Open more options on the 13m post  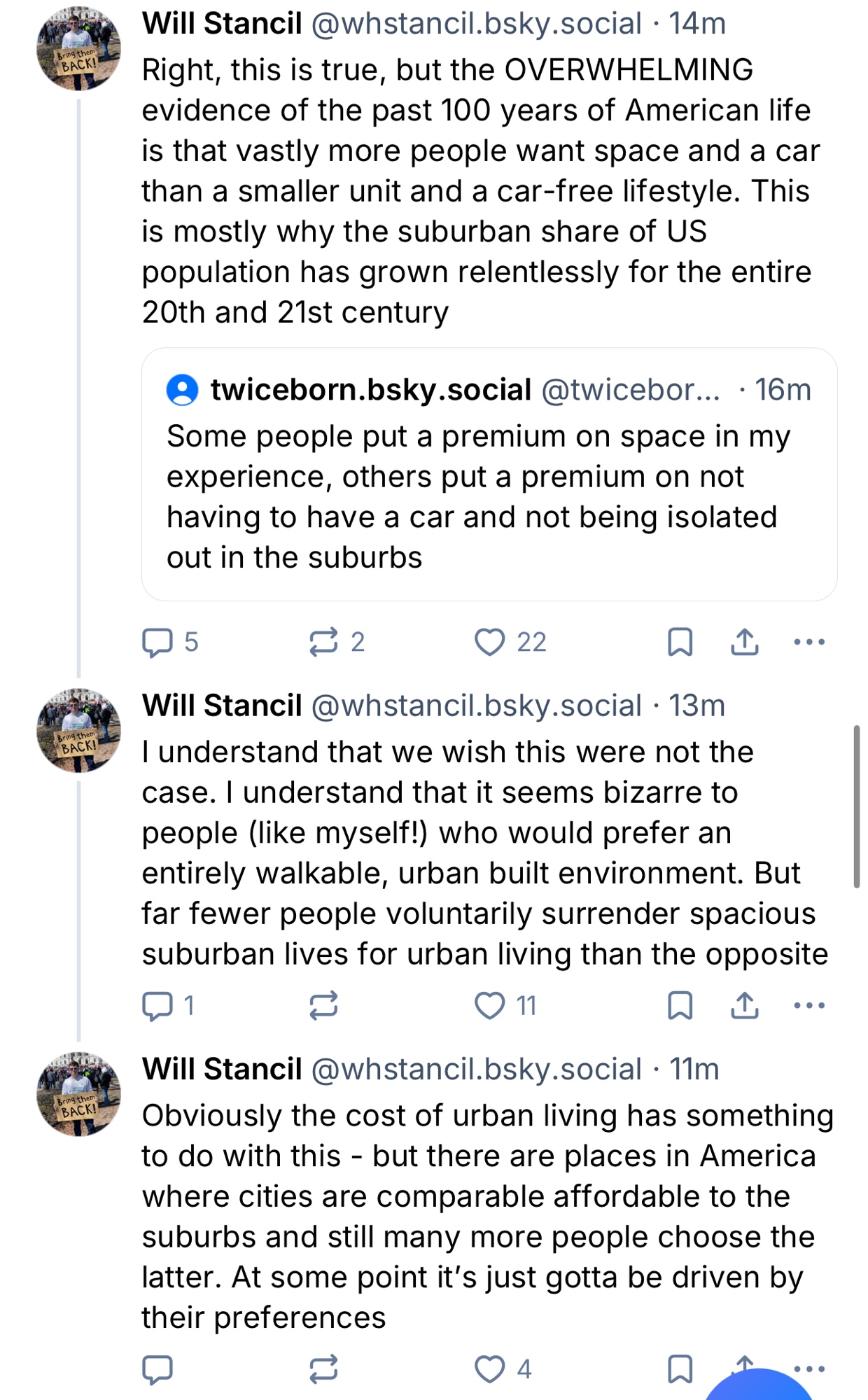[x=809, y=1006]
